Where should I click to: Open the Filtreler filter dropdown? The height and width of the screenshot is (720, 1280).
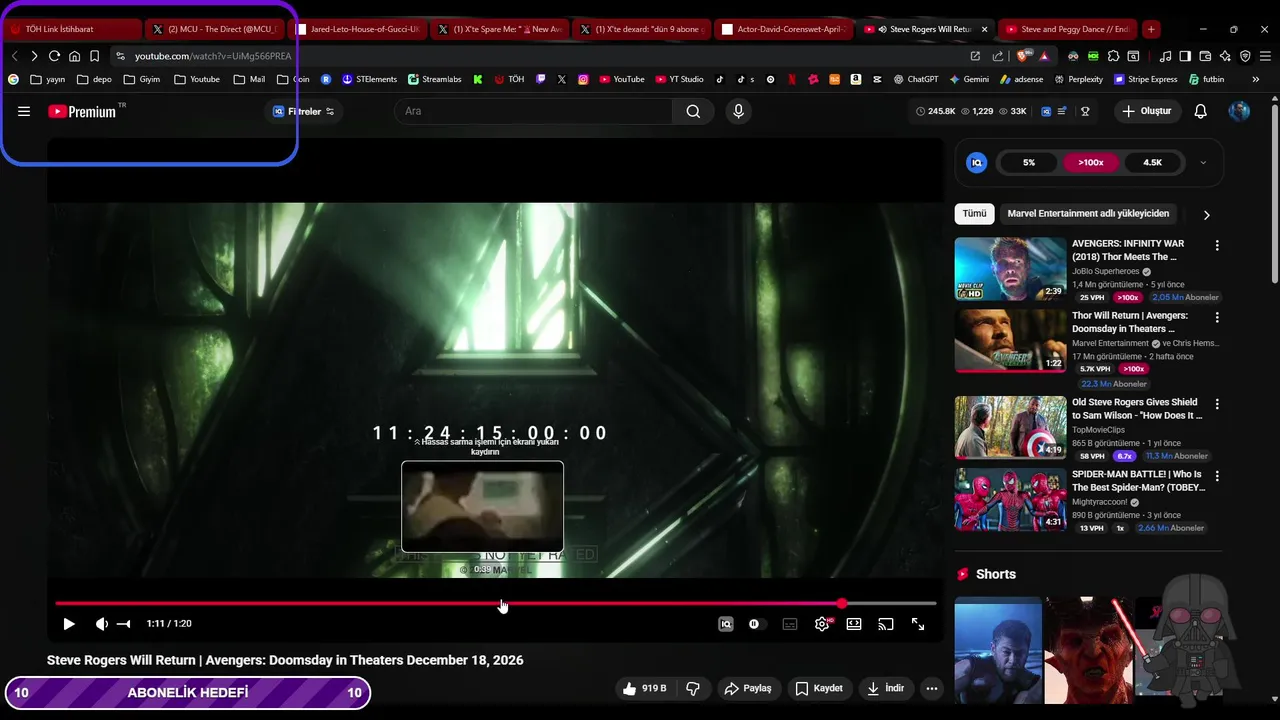[304, 111]
